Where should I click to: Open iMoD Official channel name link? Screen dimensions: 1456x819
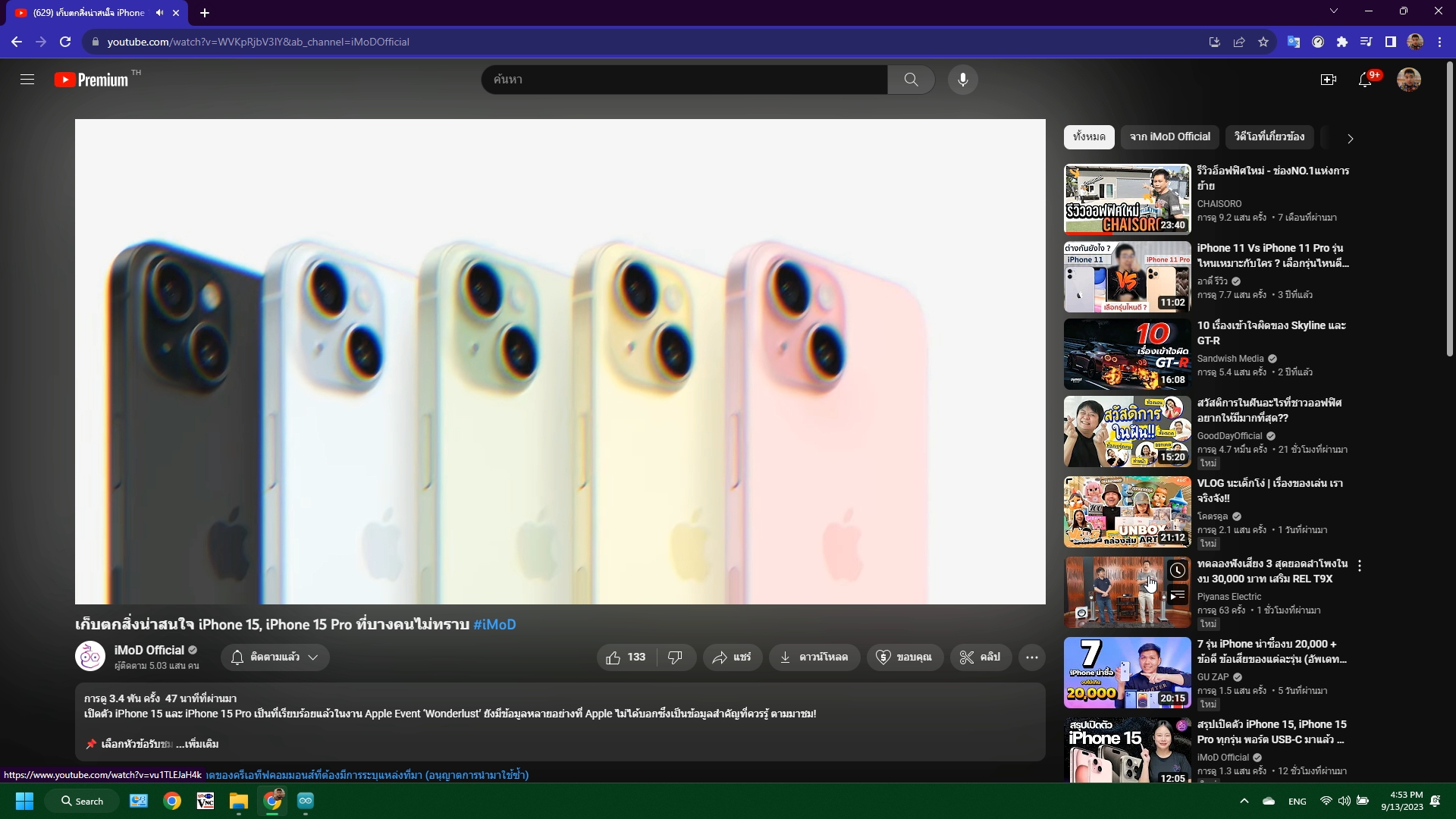point(149,650)
